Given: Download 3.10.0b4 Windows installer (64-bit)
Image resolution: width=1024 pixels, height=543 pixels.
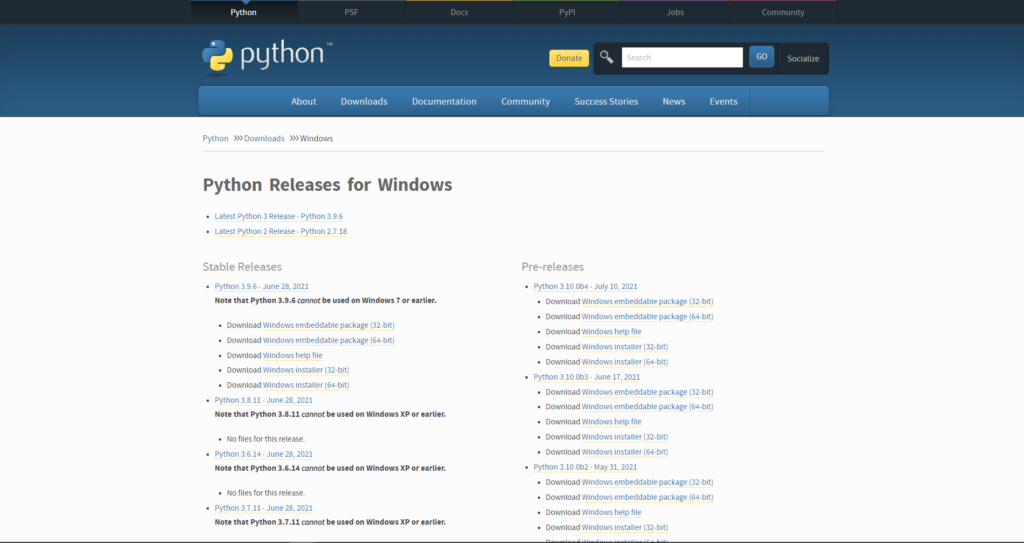Looking at the screenshot, I should pyautogui.click(x=625, y=362).
